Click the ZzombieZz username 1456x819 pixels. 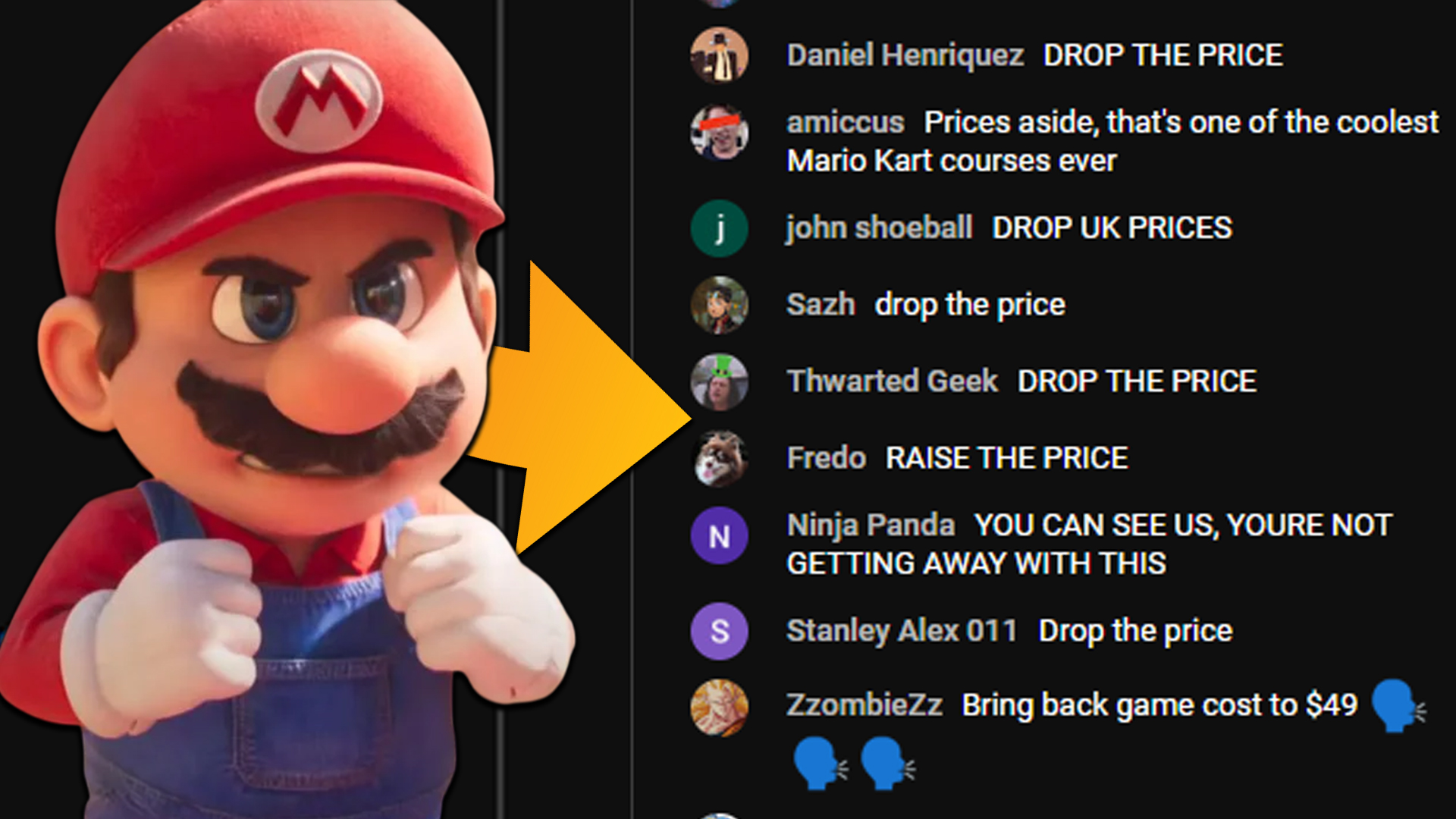(x=864, y=704)
